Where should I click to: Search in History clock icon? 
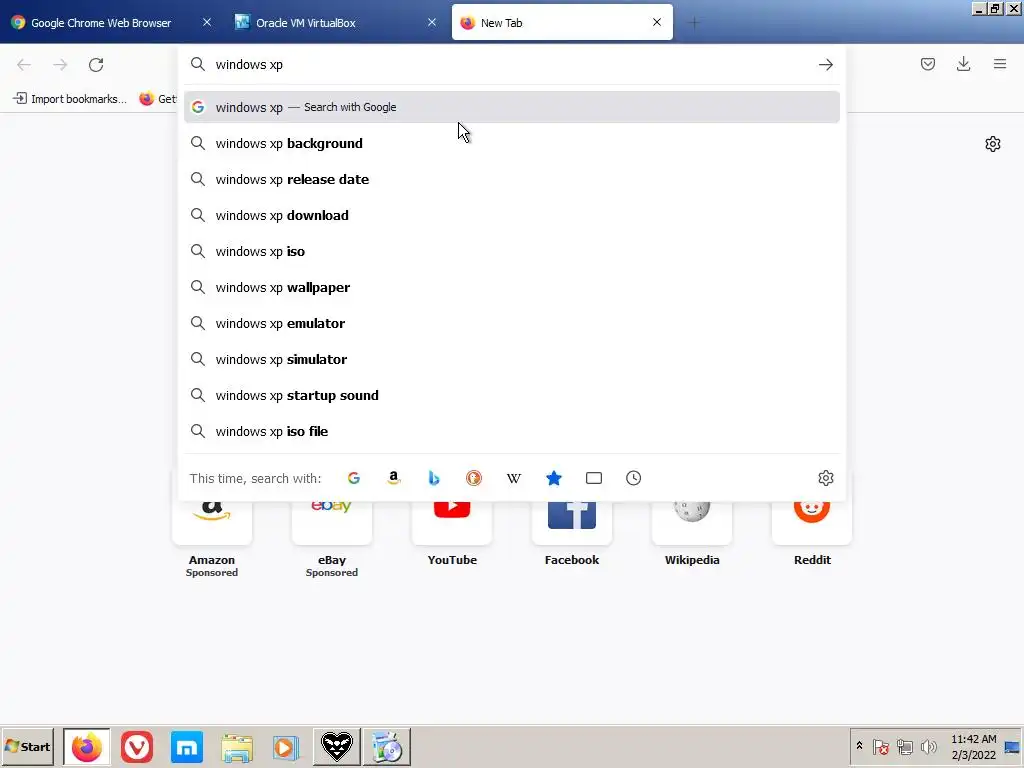633,478
